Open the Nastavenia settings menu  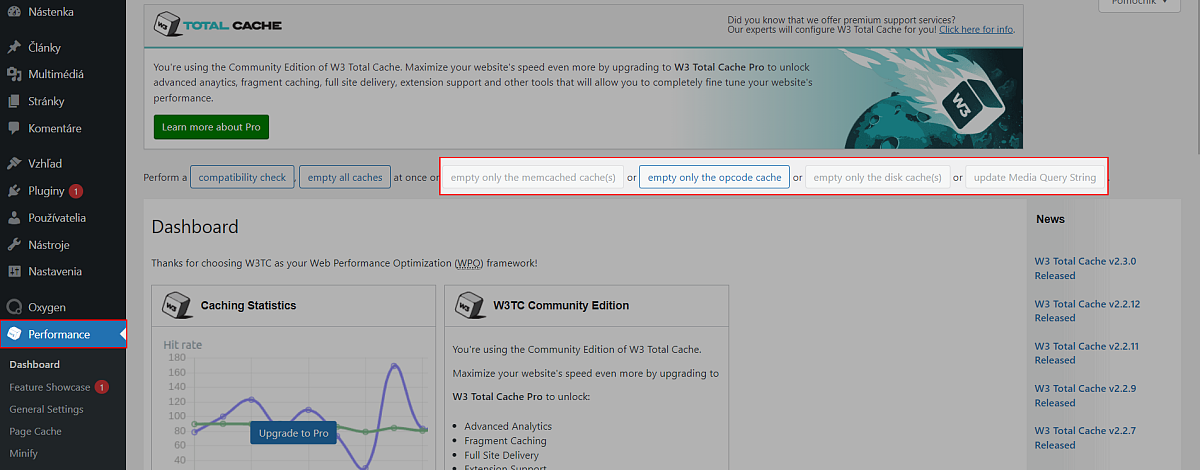click(x=55, y=271)
